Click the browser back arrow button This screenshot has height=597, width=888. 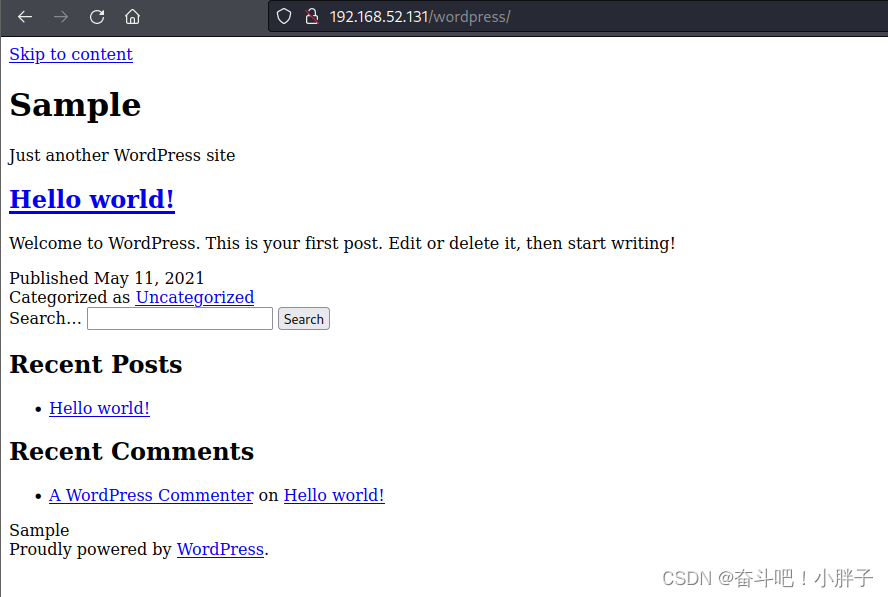(x=25, y=17)
